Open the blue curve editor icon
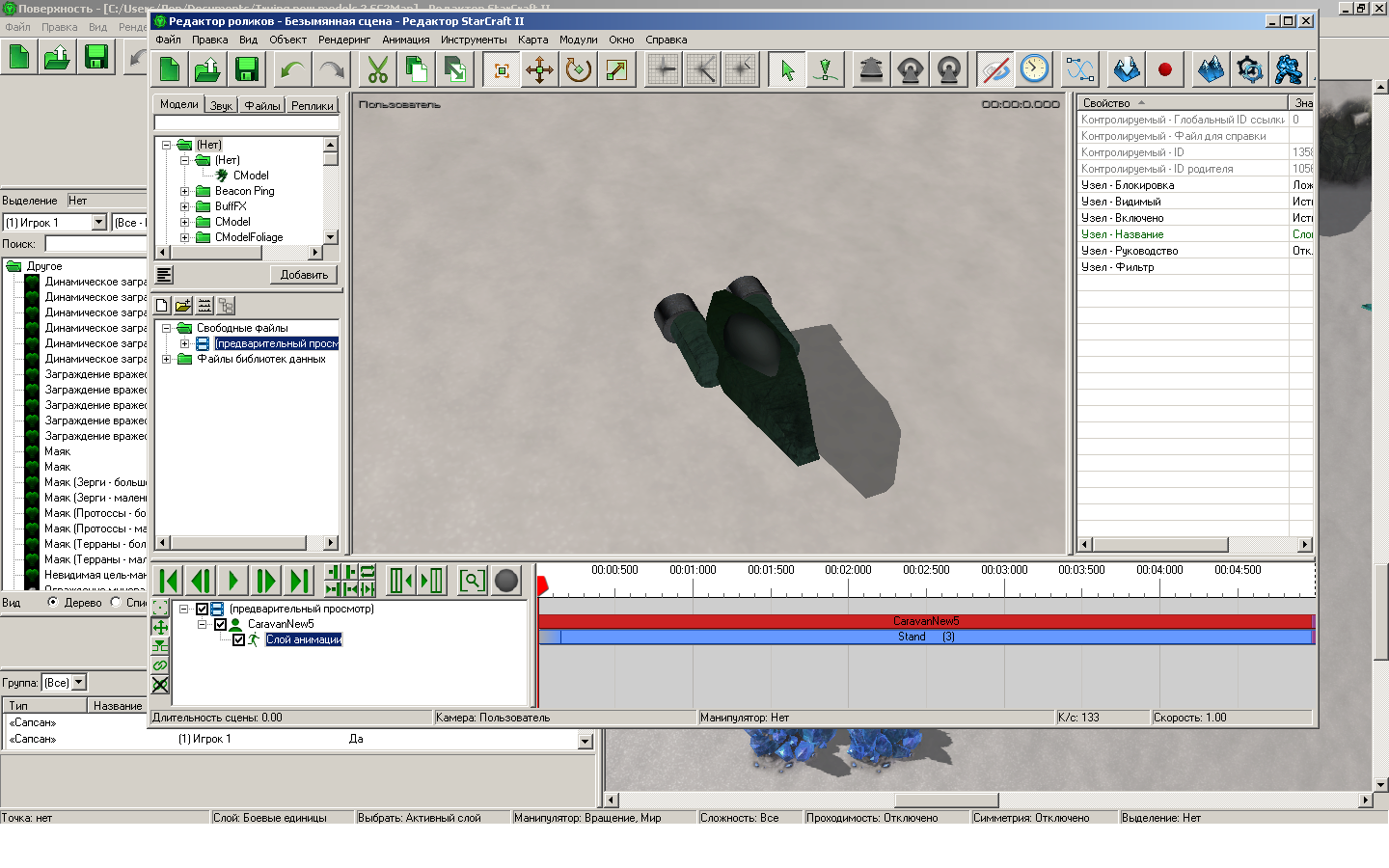This screenshot has width=1389, height=868. tap(1080, 69)
